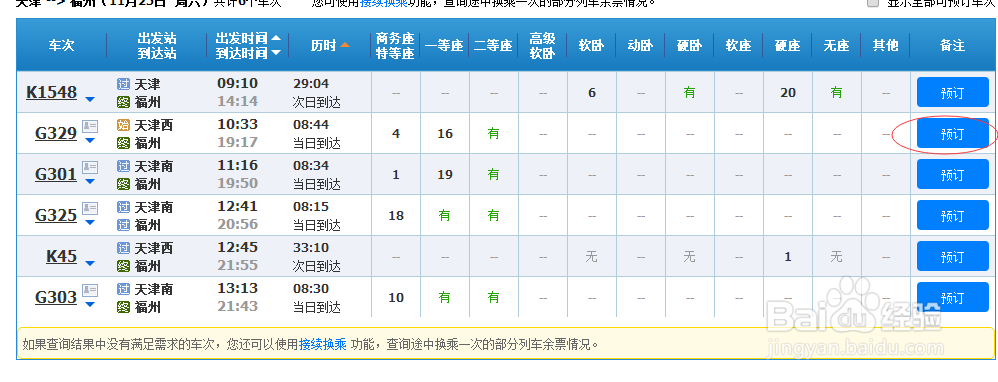Open train G325 details link
The height and width of the screenshot is (382, 998).
(56, 215)
